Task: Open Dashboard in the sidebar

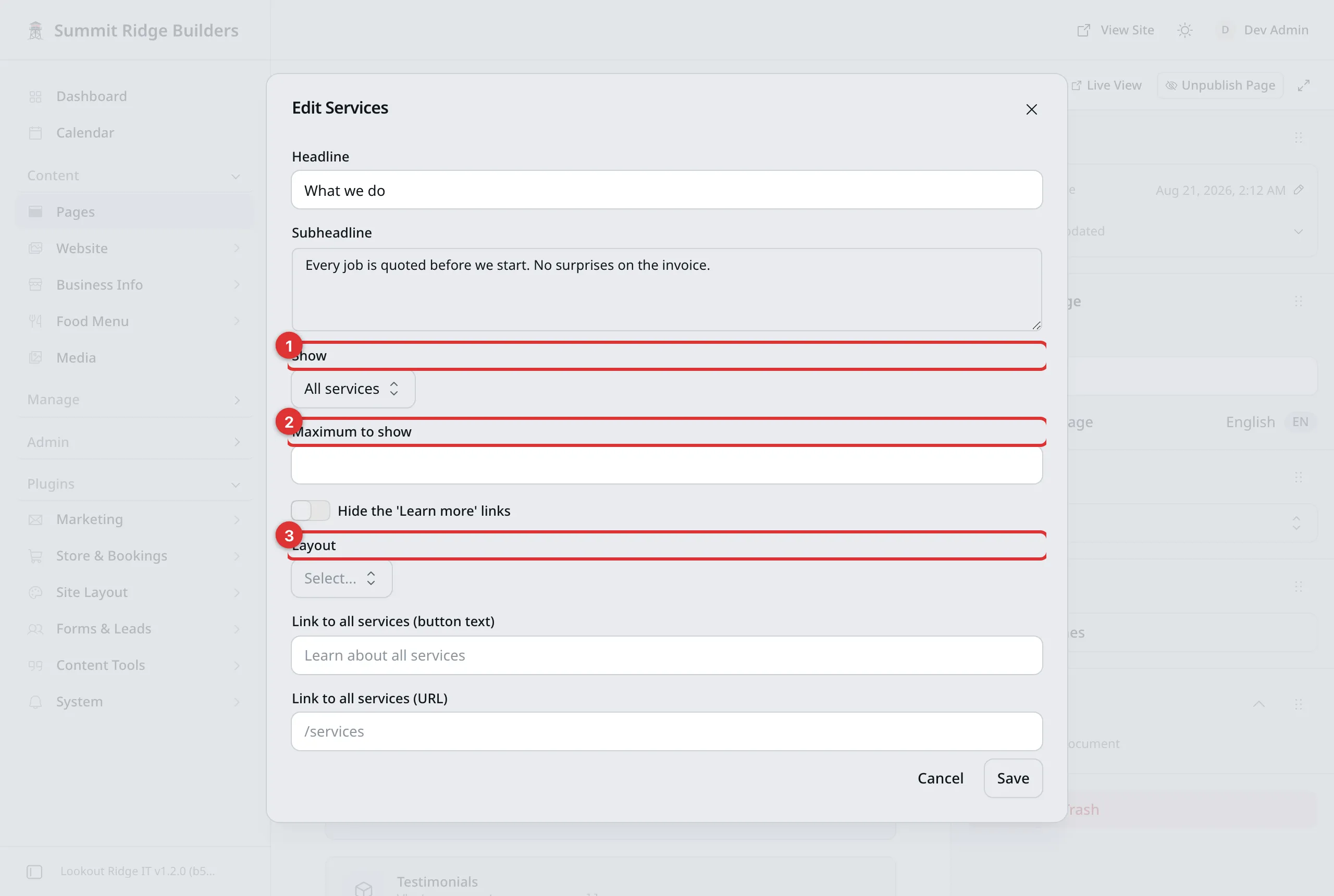Action: click(x=135, y=96)
